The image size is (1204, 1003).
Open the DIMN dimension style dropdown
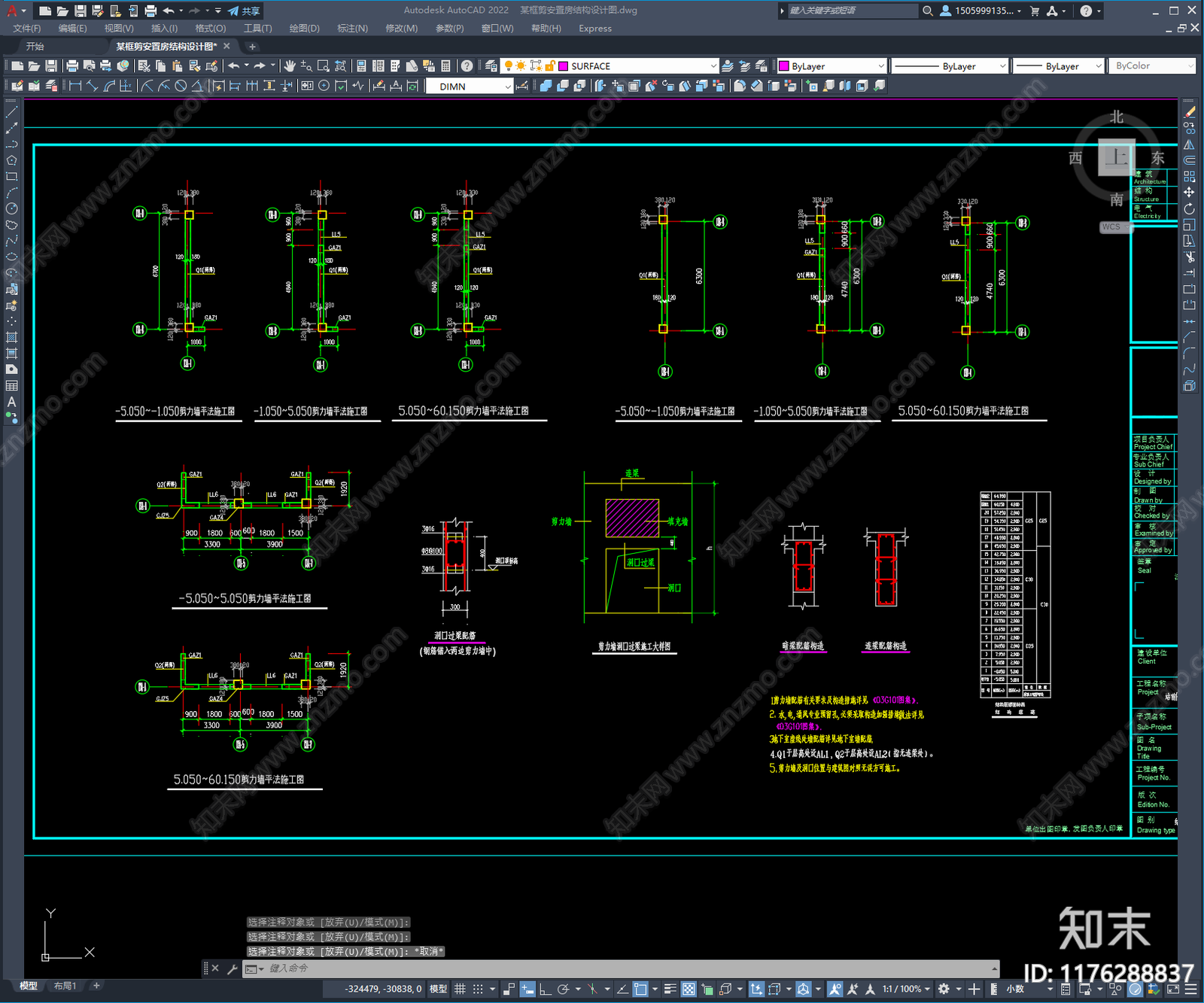point(507,87)
